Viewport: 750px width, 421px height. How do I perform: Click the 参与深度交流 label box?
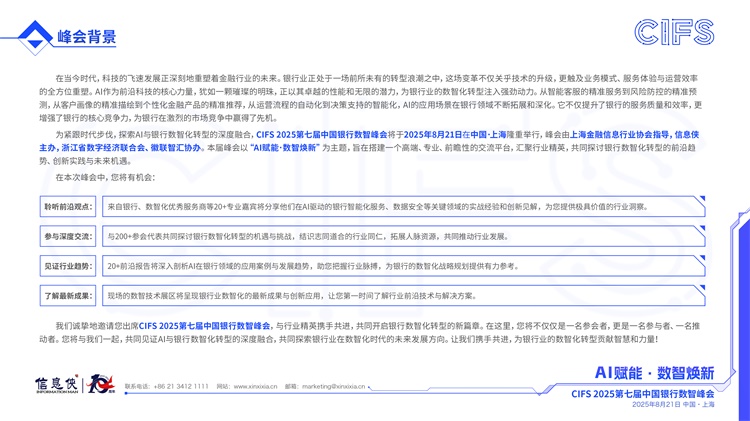(x=68, y=236)
